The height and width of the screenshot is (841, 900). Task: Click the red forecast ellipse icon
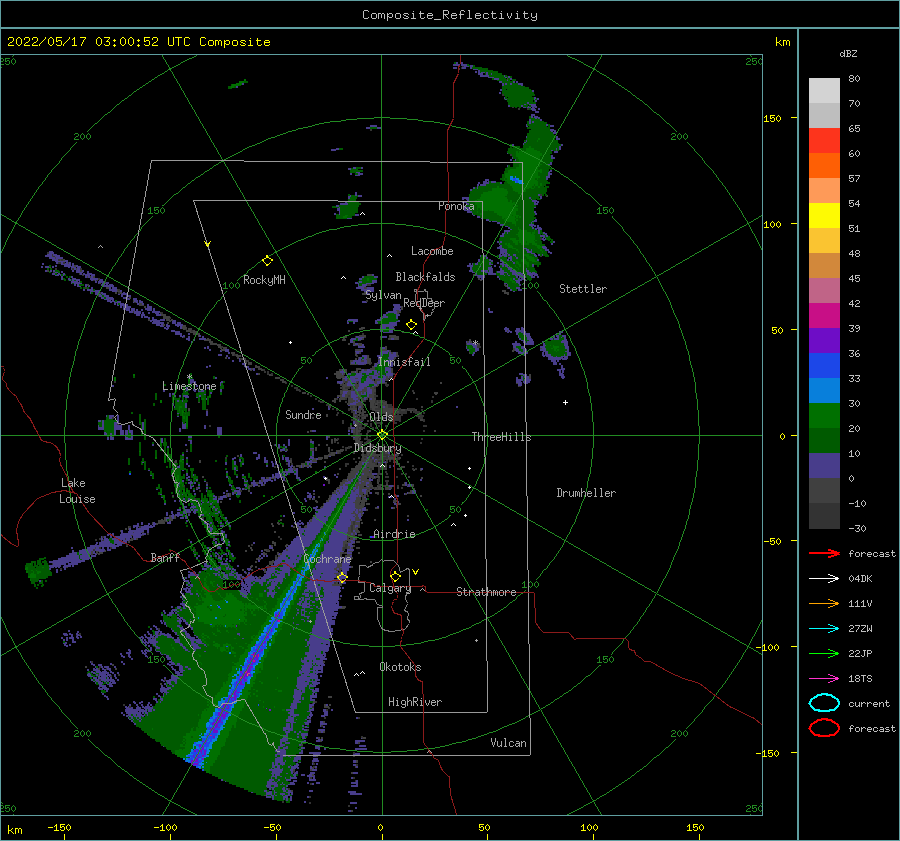(x=824, y=728)
